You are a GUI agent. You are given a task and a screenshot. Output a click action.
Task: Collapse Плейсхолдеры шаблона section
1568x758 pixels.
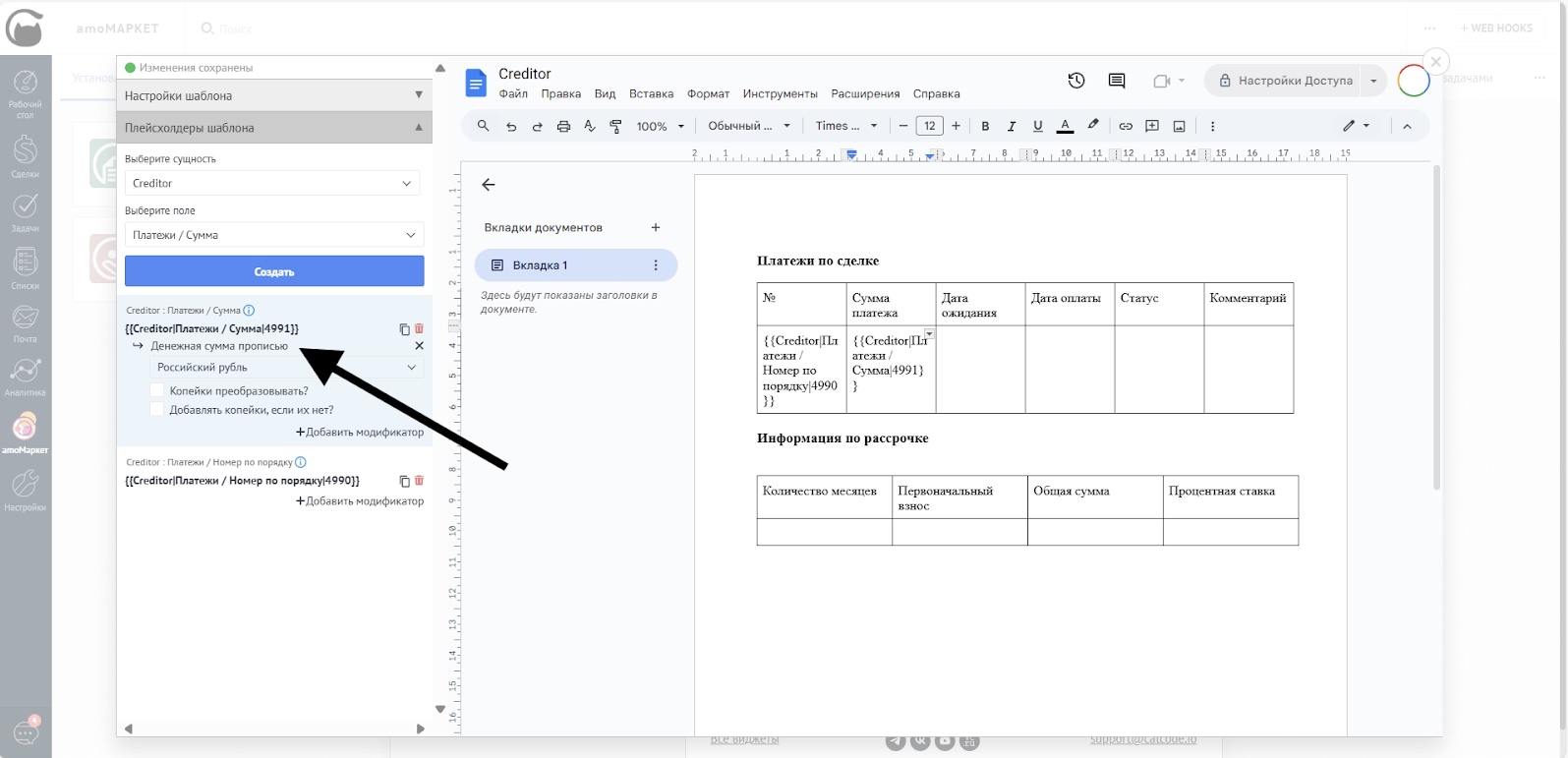pyautogui.click(x=274, y=128)
